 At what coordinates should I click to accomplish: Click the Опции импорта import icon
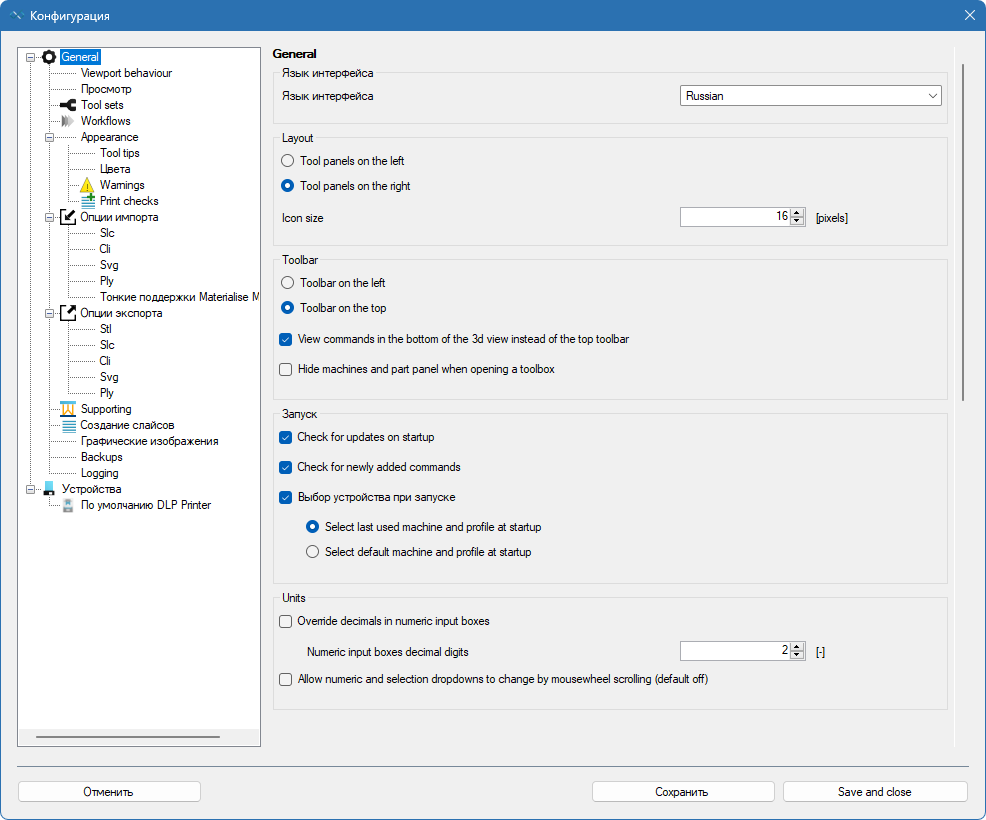68,217
